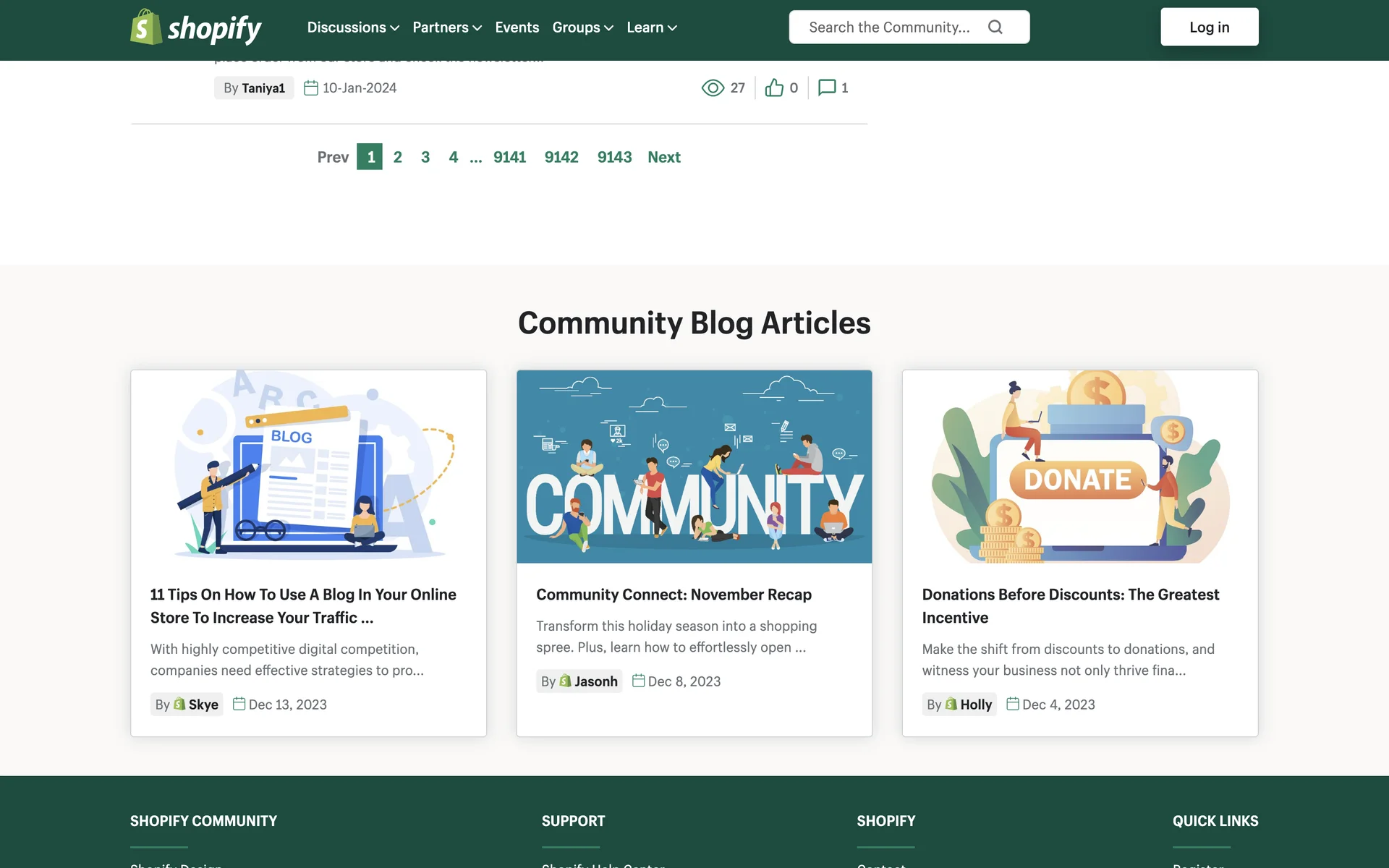1389x868 pixels.
Task: Jump to page 9143
Action: (614, 157)
